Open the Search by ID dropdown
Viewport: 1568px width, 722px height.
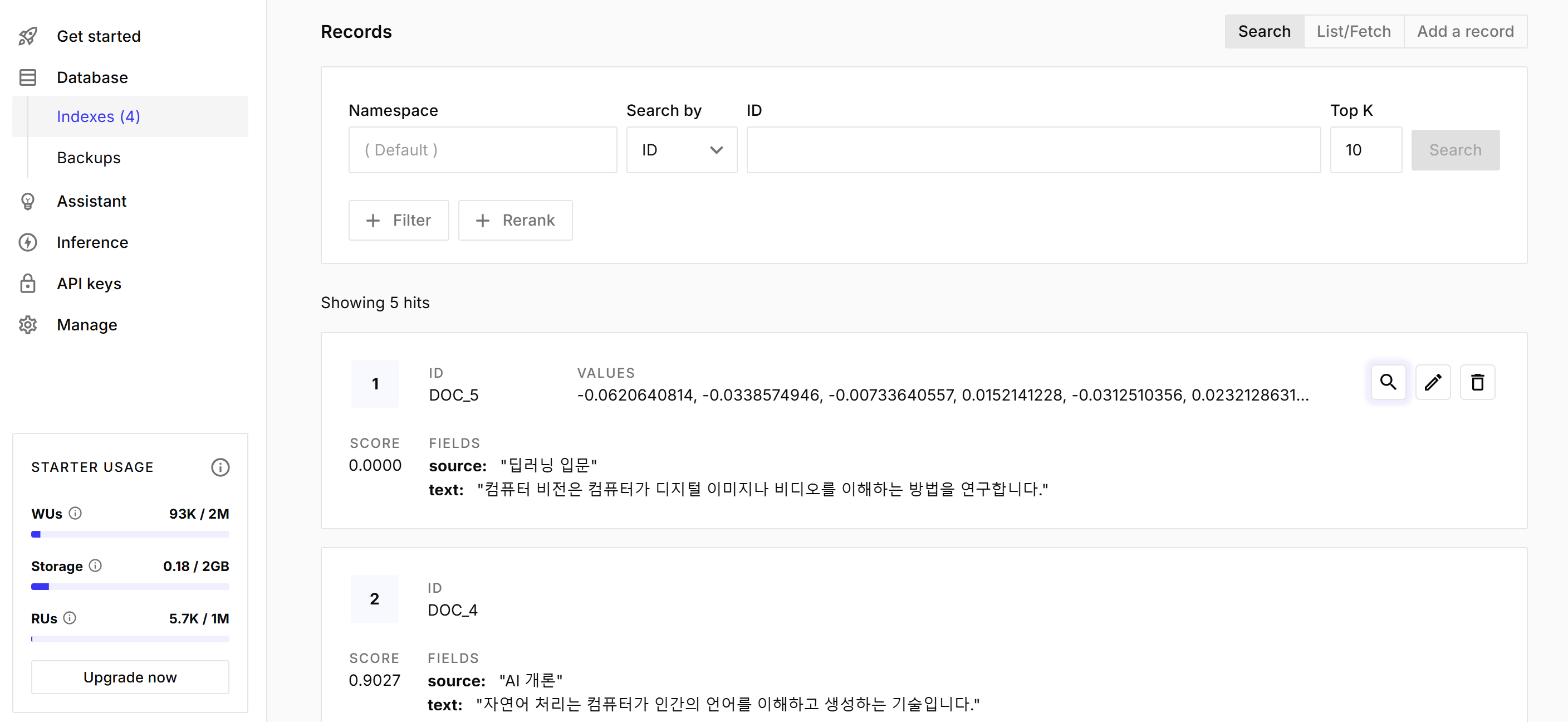[x=681, y=150]
